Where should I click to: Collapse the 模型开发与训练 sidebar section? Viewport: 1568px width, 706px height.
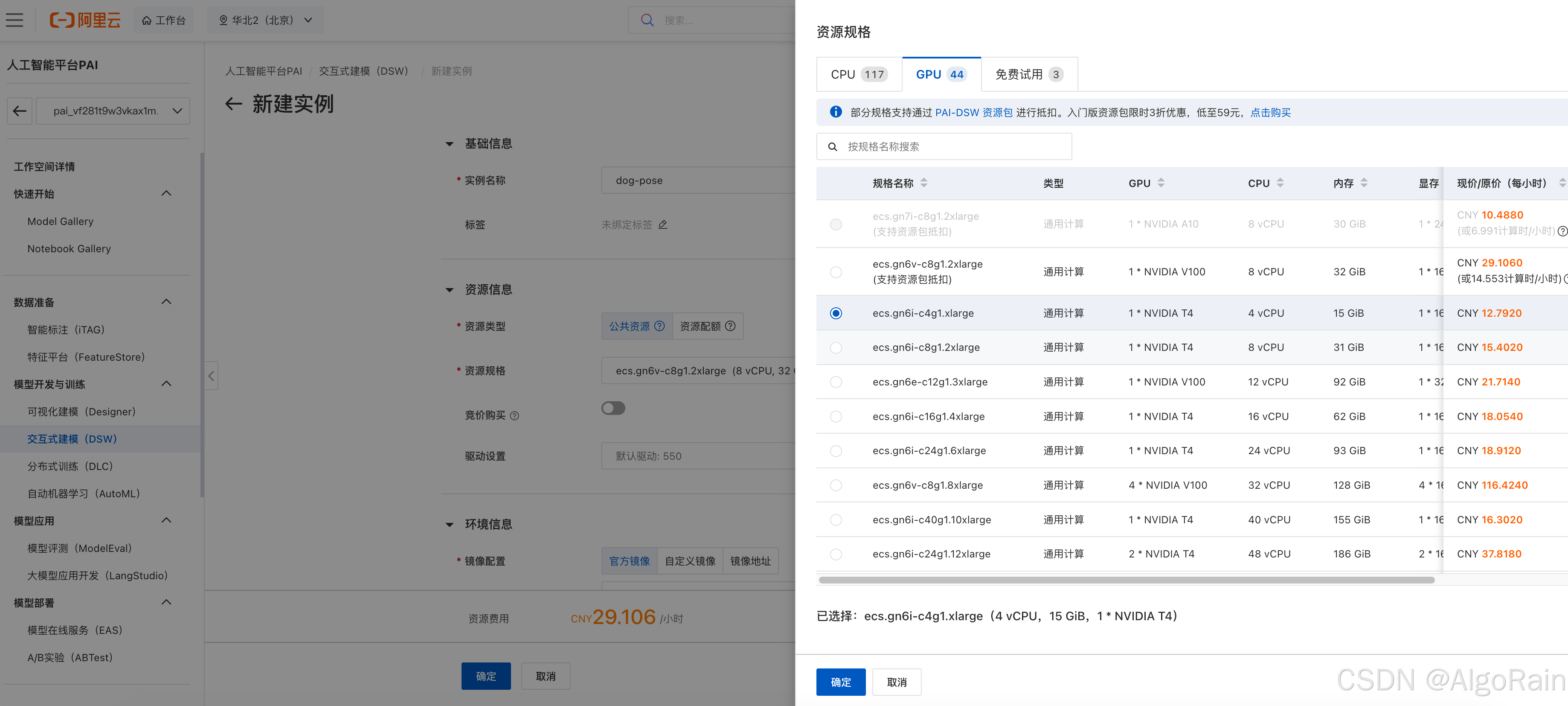(166, 384)
